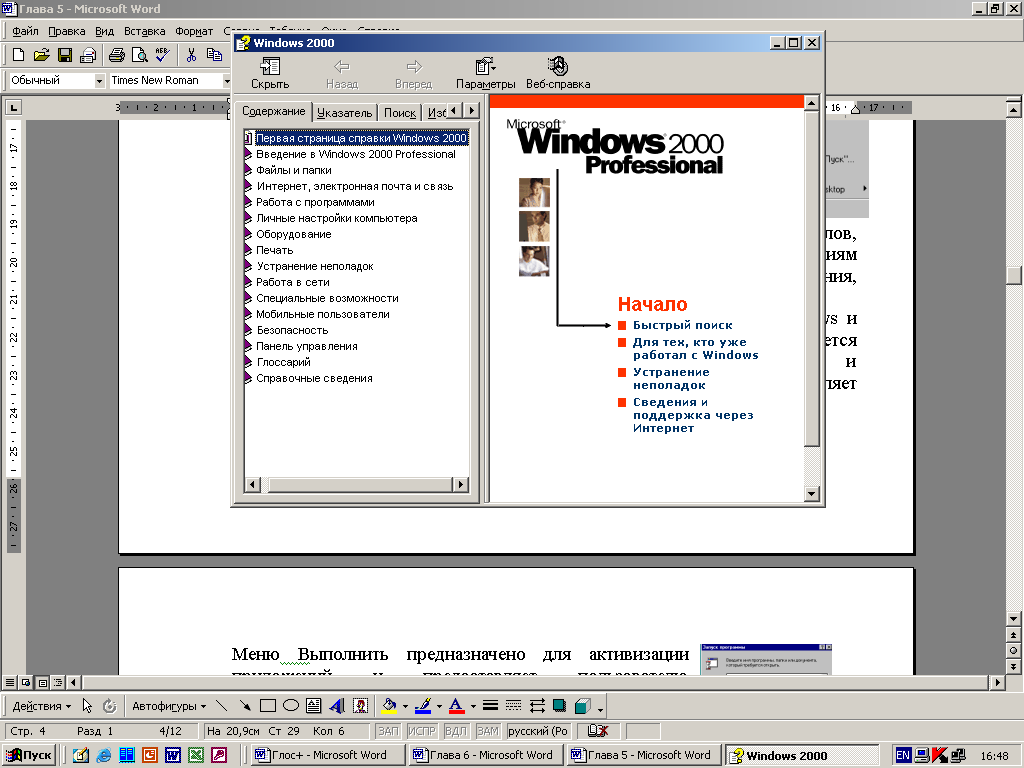This screenshot has height=768, width=1024.
Task: Click the Cut scissors icon
Action: 191,56
